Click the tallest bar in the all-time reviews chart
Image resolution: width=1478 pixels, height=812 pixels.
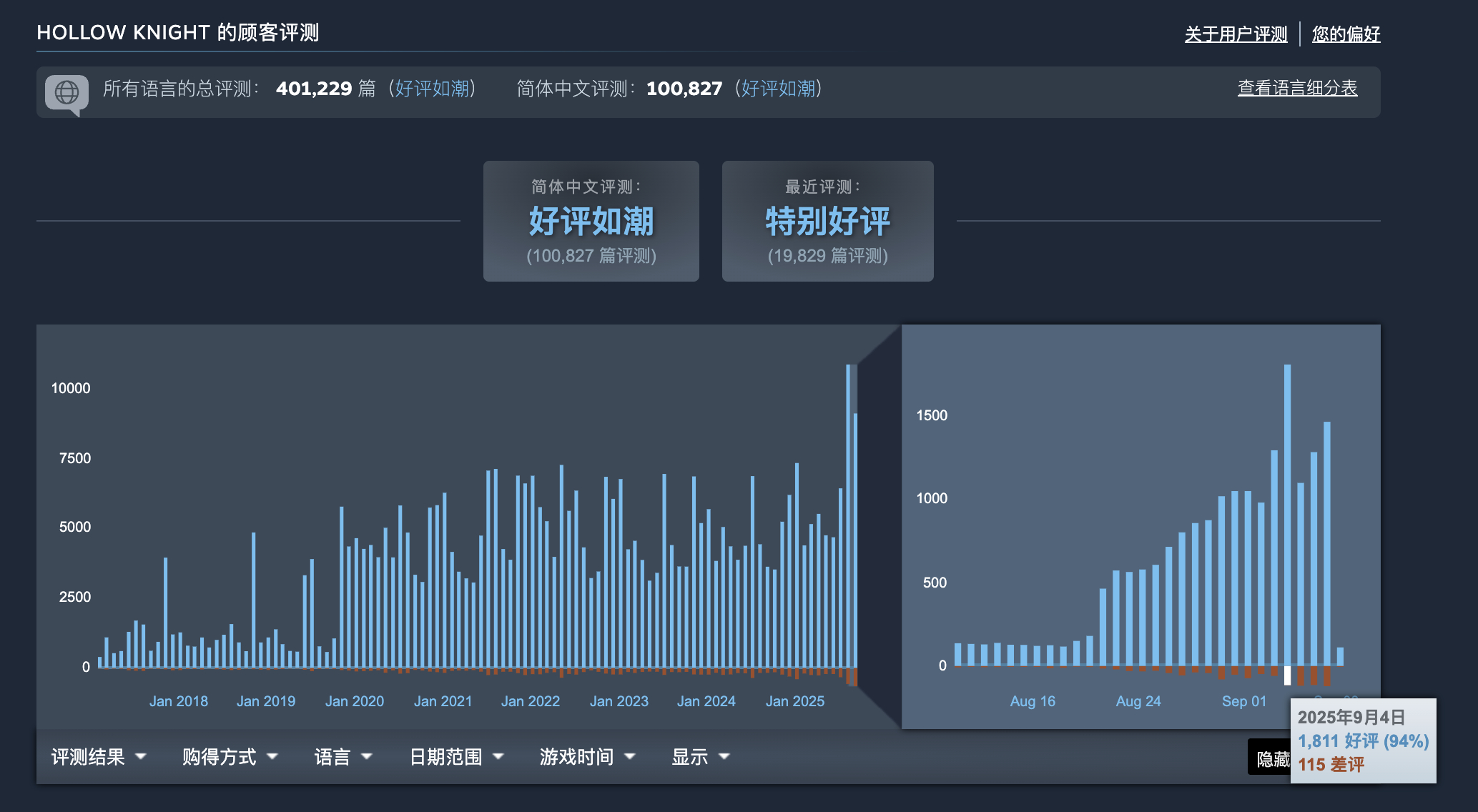pyautogui.click(x=848, y=515)
